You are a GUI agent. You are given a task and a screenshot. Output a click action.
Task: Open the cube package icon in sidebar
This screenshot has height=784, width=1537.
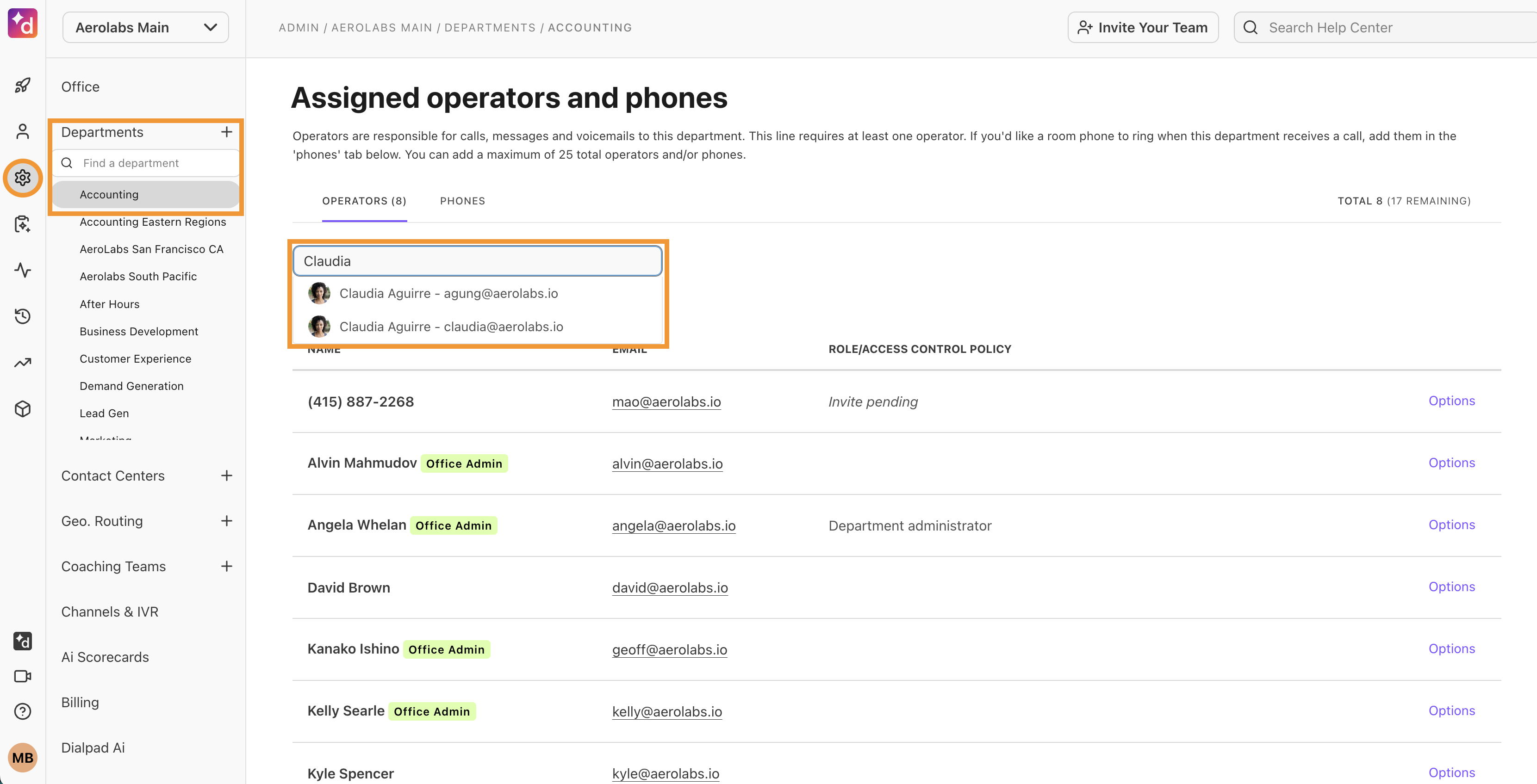pos(23,409)
